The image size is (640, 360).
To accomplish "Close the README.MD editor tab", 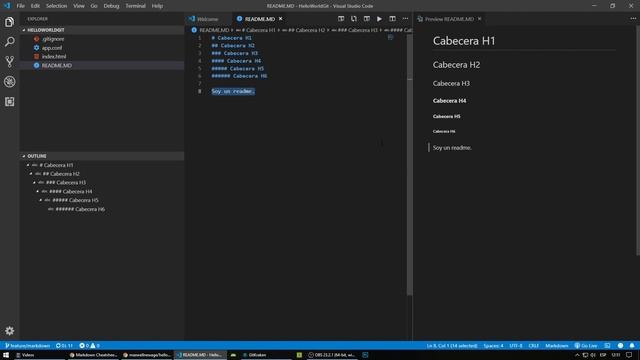I will coord(280,19).
